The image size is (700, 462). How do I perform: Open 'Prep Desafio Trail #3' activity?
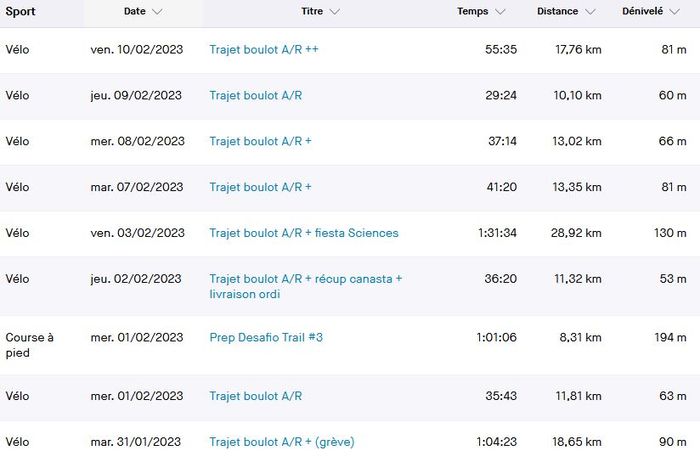(266, 337)
